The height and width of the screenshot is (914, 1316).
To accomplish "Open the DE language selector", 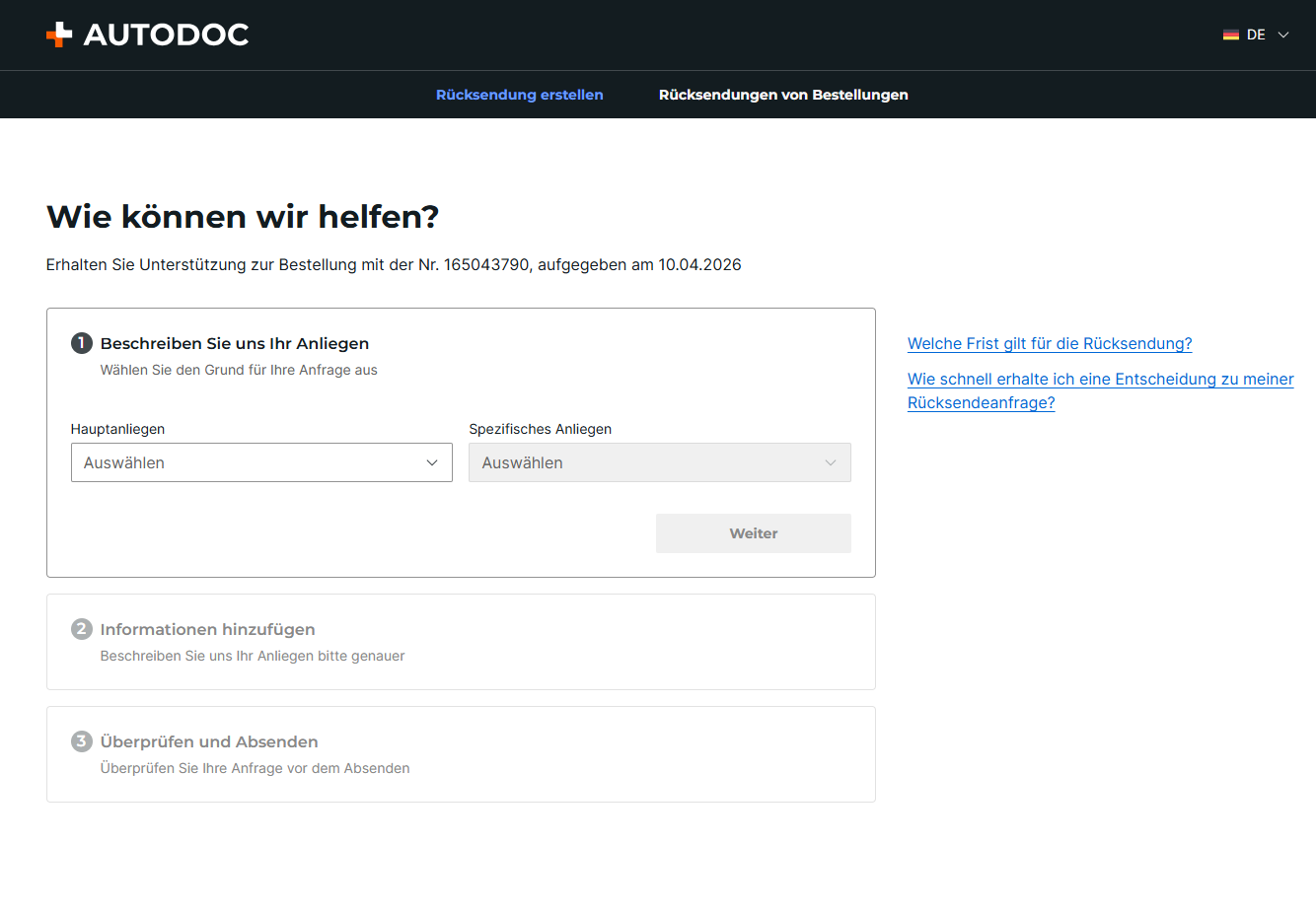I will (x=1256, y=35).
